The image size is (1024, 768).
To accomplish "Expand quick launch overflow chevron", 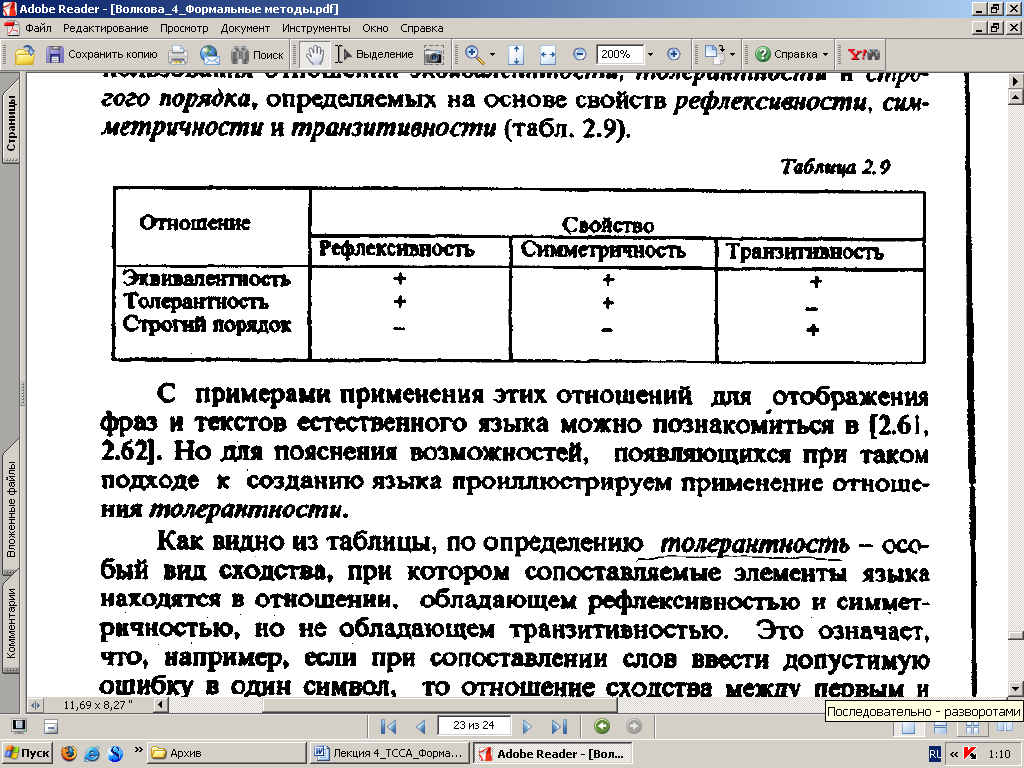I will (x=138, y=750).
